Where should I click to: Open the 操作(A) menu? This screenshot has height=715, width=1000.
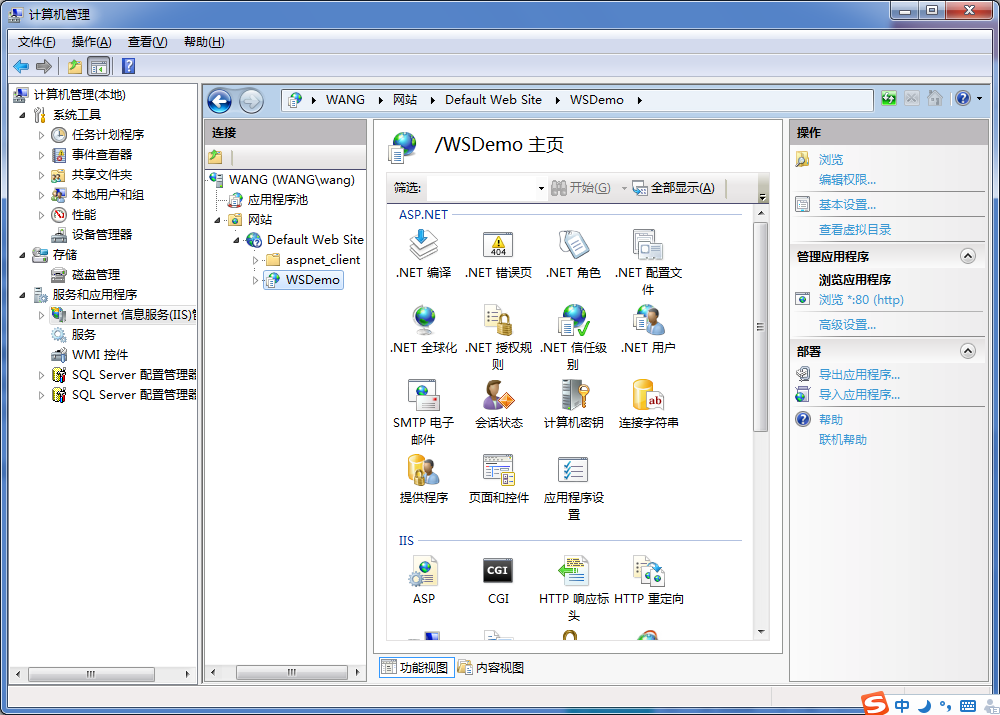tap(91, 42)
